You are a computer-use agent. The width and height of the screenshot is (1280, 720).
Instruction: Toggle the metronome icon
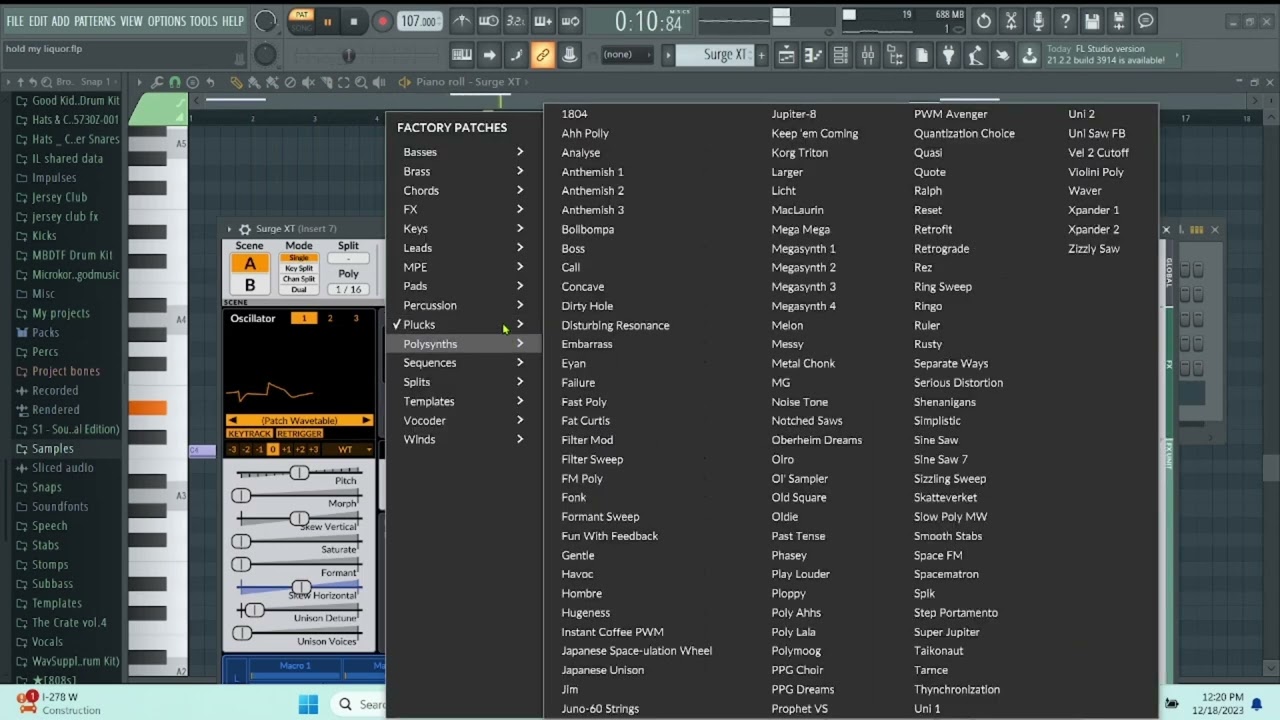(x=462, y=21)
